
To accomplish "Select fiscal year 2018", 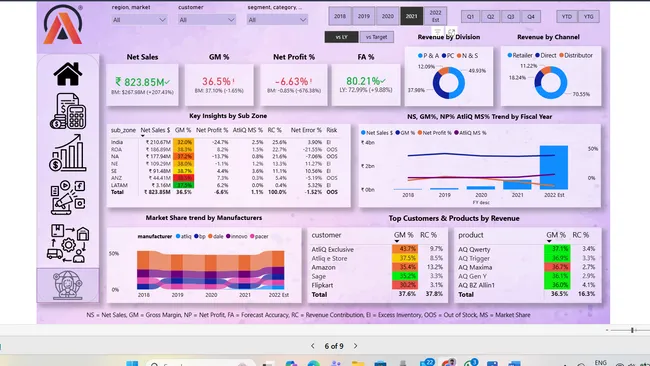I will point(340,16).
